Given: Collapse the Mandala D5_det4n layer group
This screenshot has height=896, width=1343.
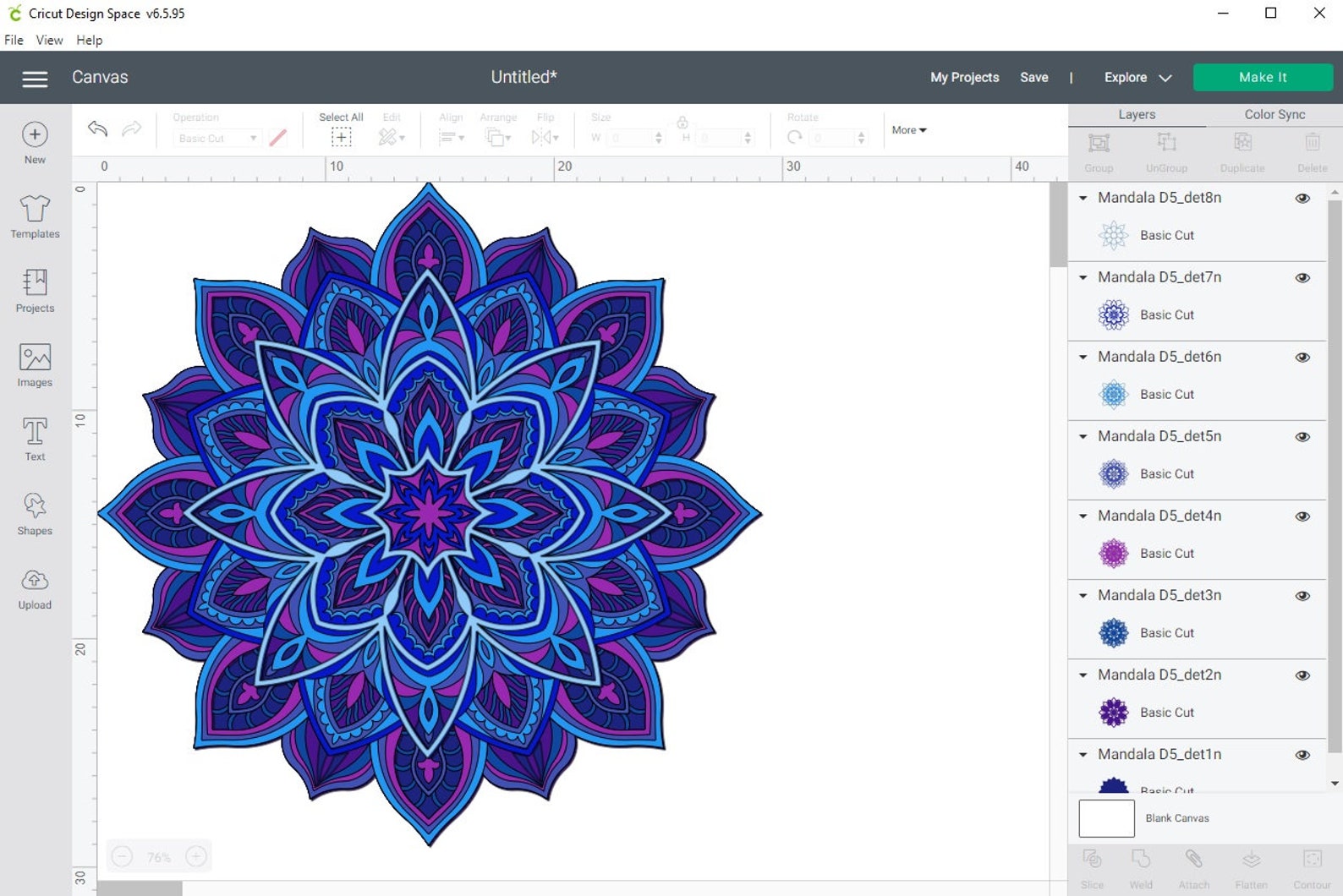Looking at the screenshot, I should pyautogui.click(x=1083, y=516).
